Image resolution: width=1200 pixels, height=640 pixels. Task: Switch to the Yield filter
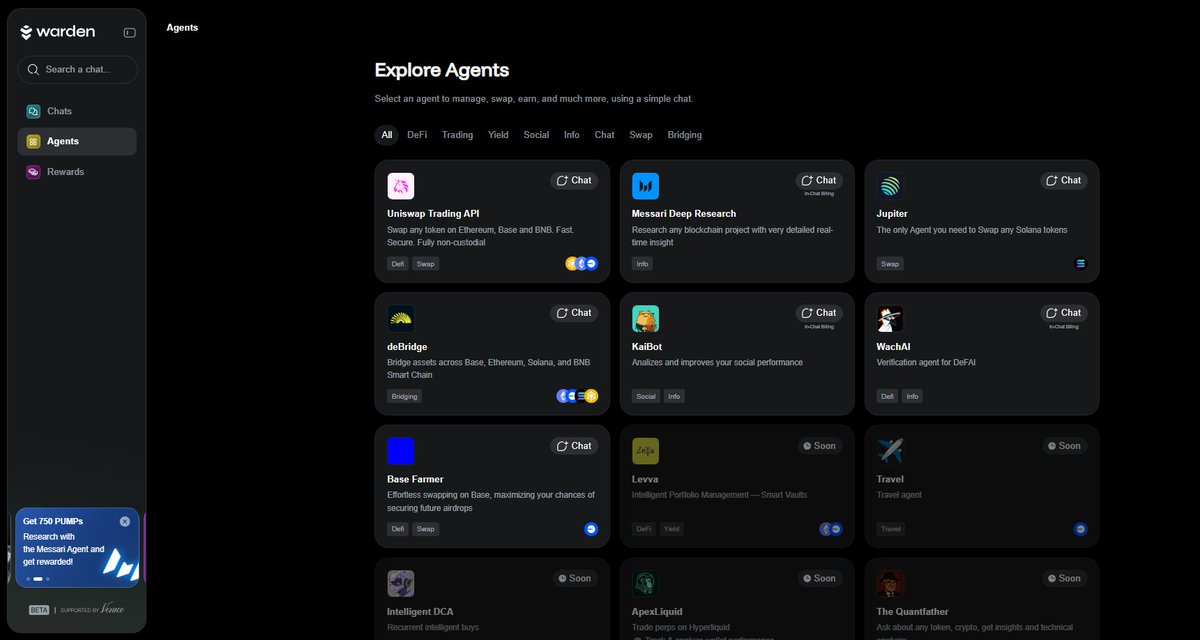[498, 135]
